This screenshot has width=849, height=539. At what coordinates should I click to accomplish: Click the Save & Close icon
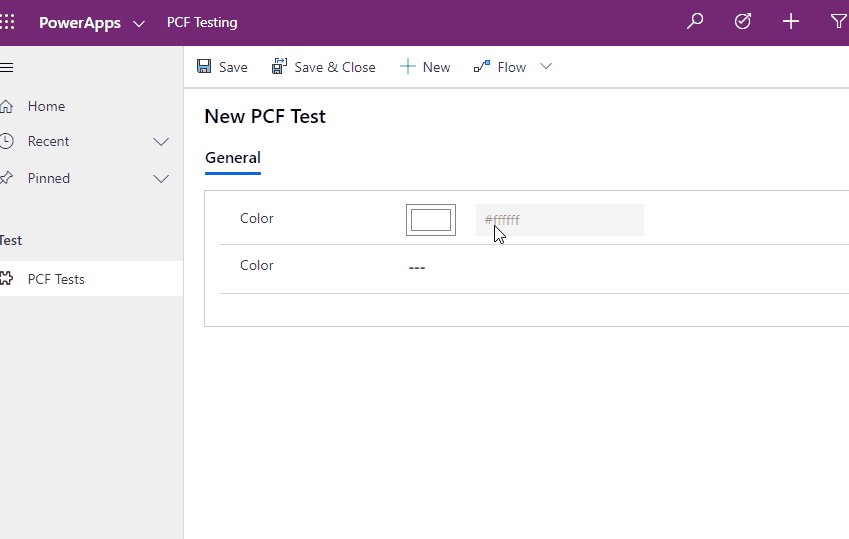pos(279,66)
